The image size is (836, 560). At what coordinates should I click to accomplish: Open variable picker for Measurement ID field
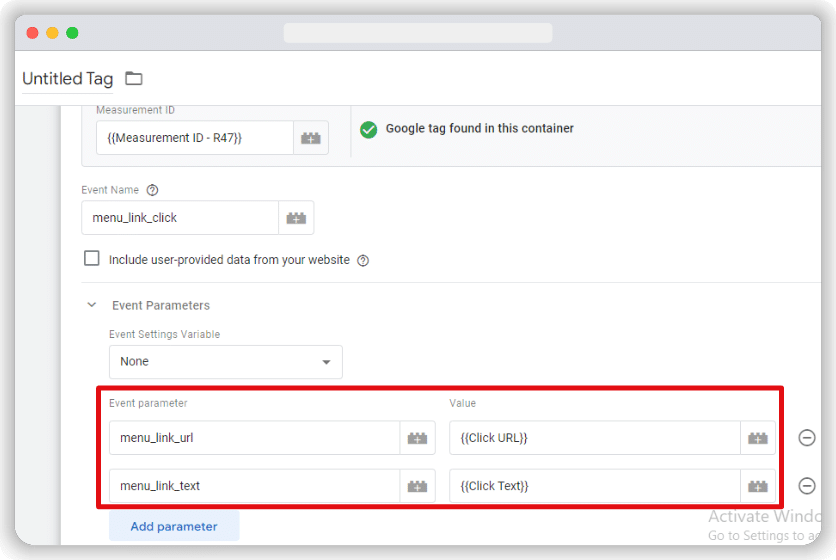point(311,138)
